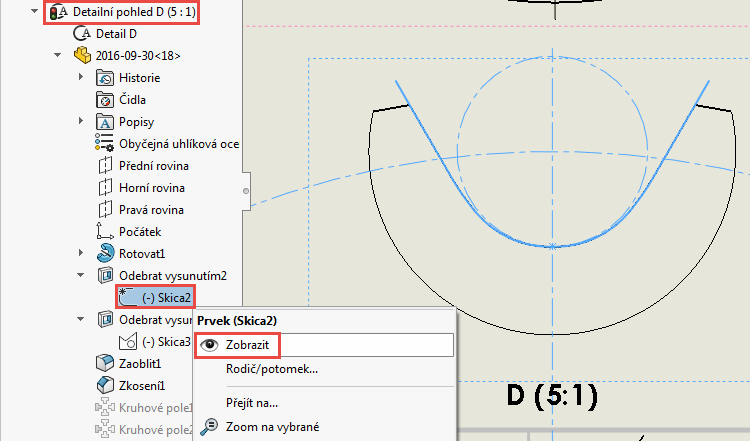
Task: Click the 2016-09-30<18> part icon
Action: [x=82, y=55]
